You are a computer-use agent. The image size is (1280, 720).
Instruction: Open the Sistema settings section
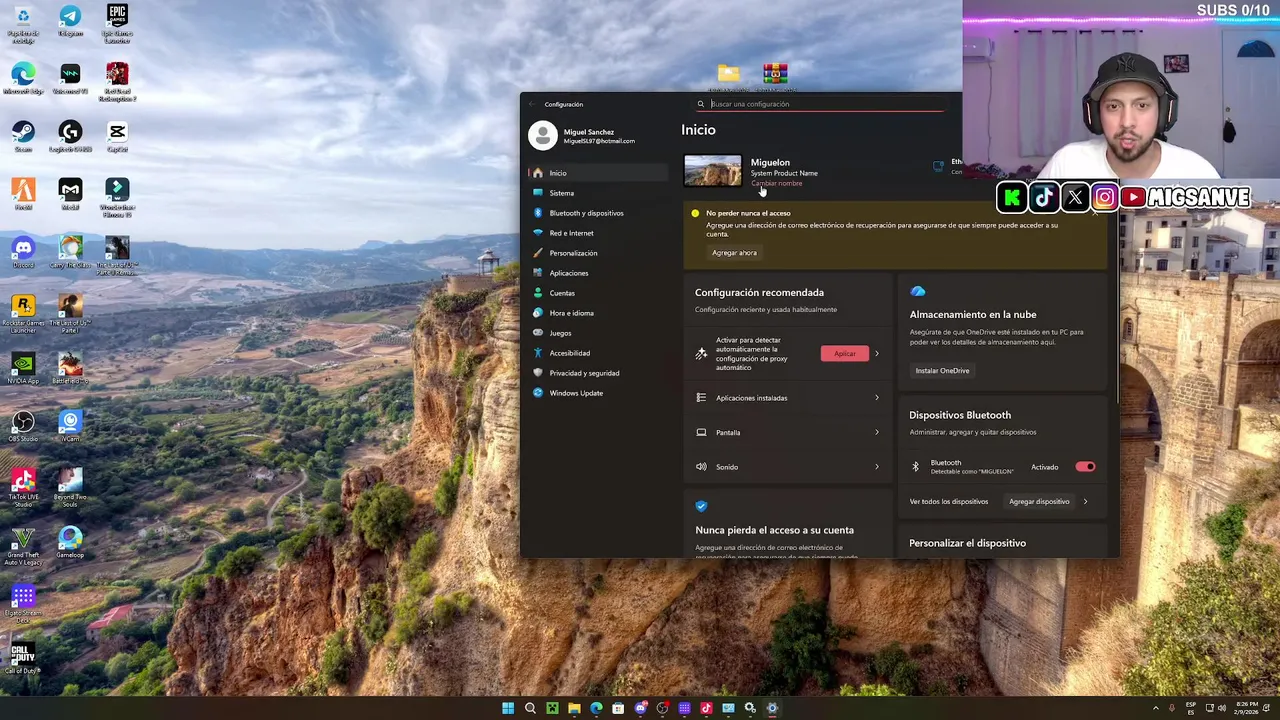597,193
